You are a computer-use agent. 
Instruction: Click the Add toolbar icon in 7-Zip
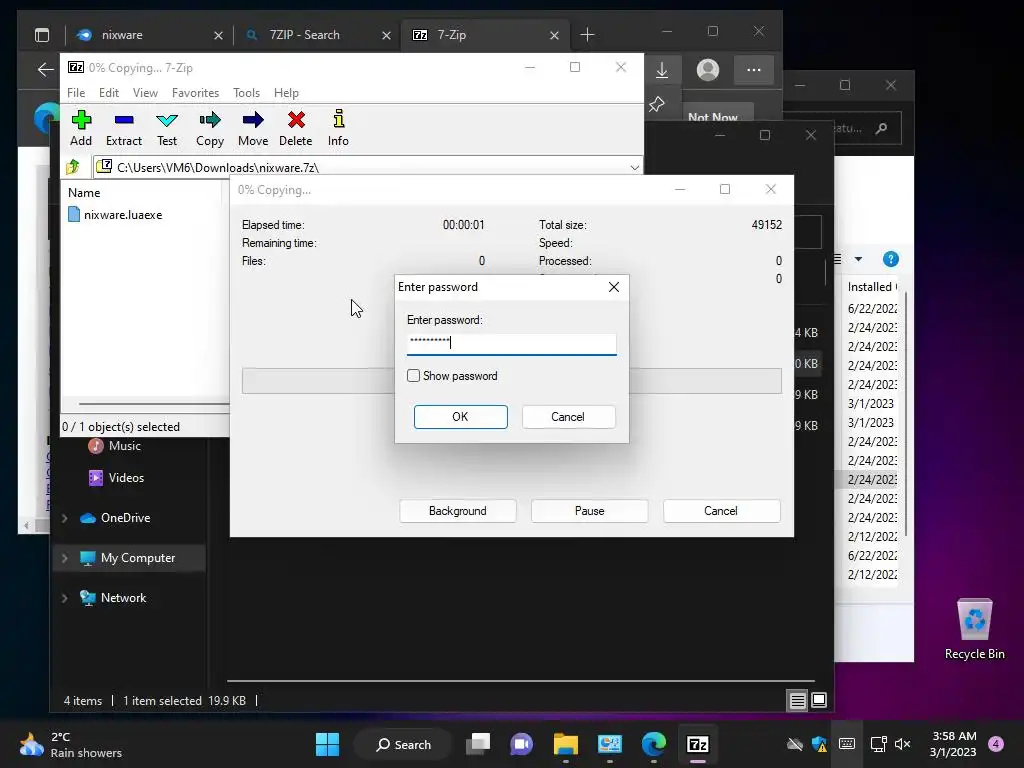point(81,128)
